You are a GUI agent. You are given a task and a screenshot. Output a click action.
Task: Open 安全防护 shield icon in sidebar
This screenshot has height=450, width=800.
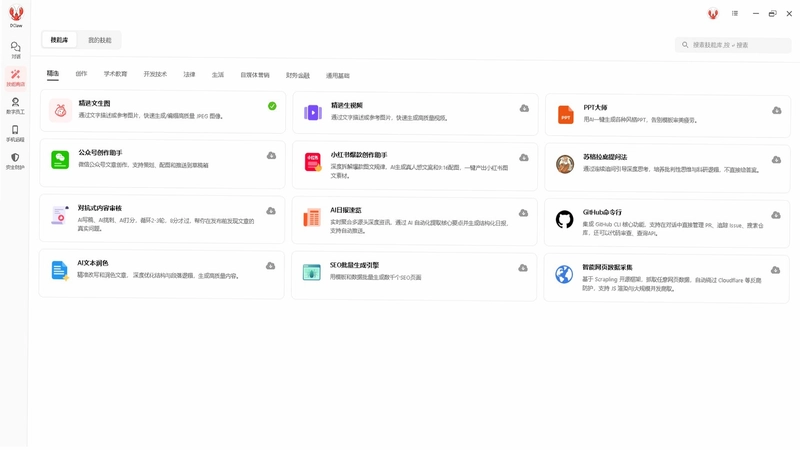click(15, 160)
